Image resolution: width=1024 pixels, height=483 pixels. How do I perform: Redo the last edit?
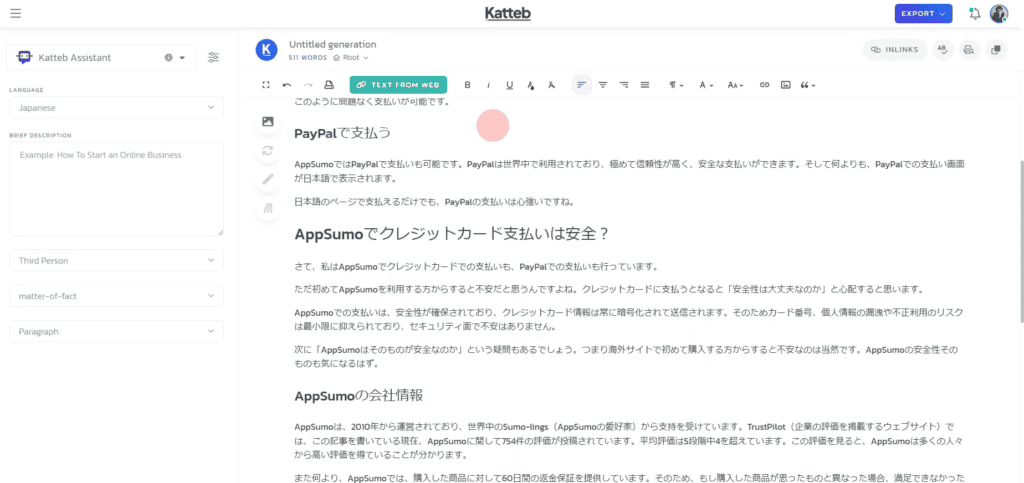pyautogui.click(x=308, y=85)
